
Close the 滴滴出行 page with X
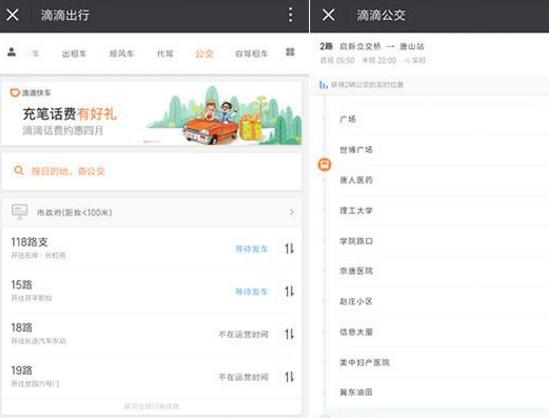pos(13,15)
